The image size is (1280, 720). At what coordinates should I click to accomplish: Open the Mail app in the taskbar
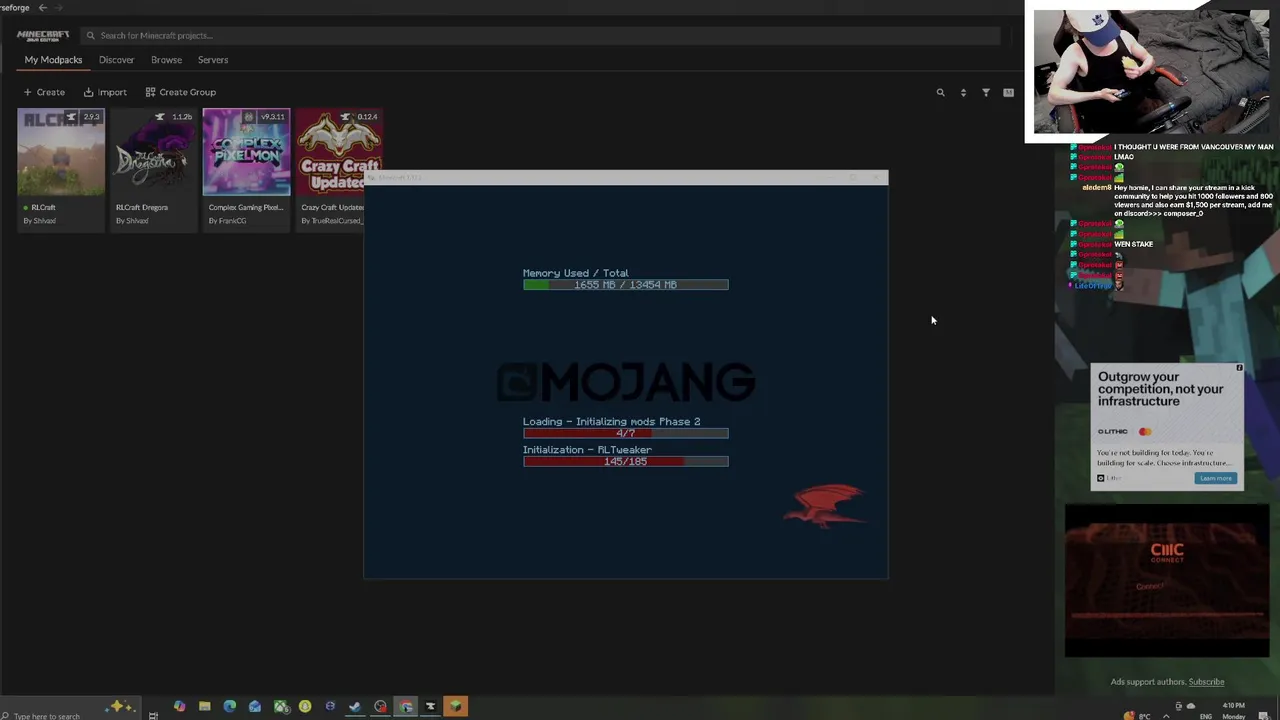(x=255, y=707)
